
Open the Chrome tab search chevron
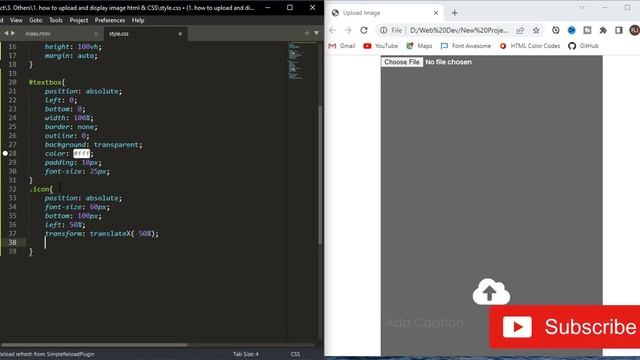(x=582, y=8)
